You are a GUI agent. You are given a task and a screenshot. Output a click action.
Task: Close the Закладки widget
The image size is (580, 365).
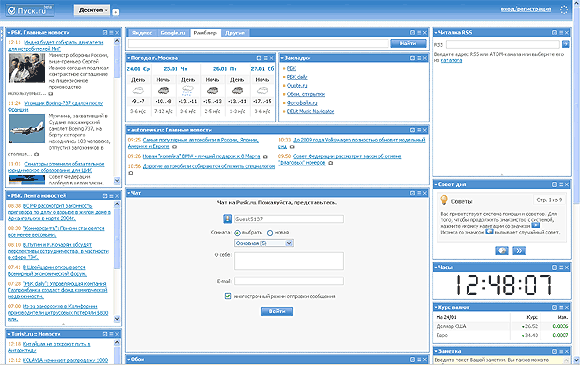(425, 58)
